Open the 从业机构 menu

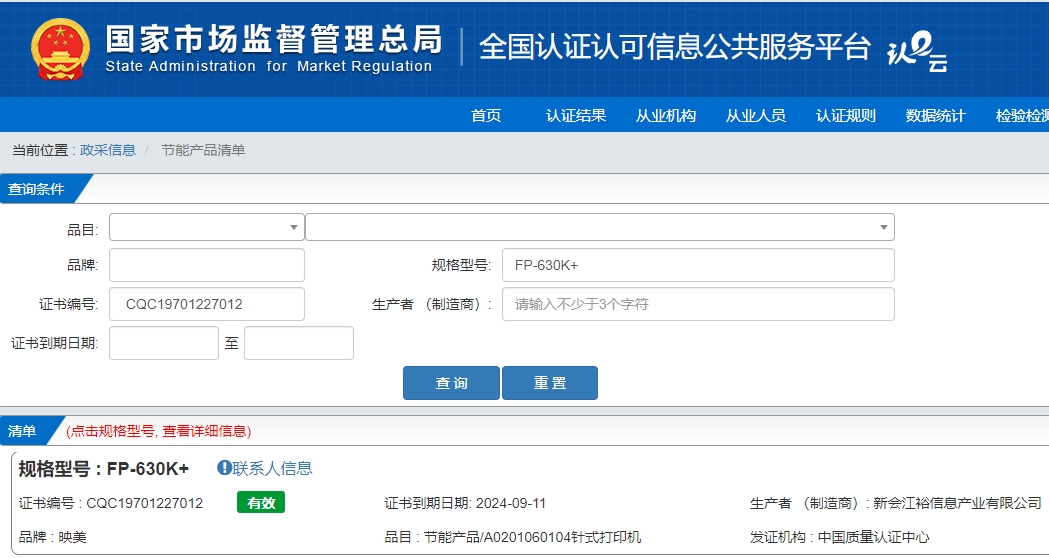click(x=666, y=115)
